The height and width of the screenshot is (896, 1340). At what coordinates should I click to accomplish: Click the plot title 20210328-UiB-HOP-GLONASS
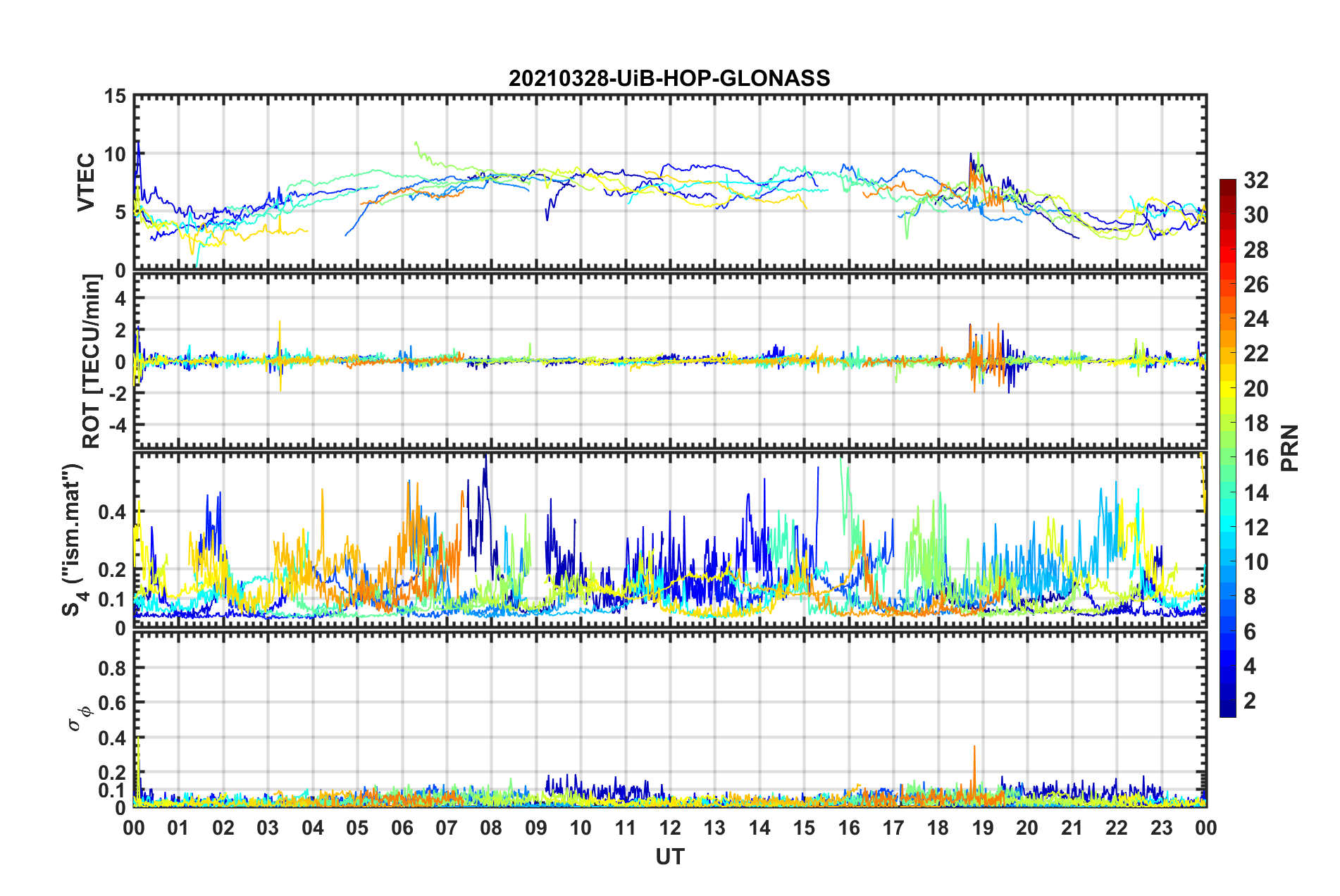(669, 78)
